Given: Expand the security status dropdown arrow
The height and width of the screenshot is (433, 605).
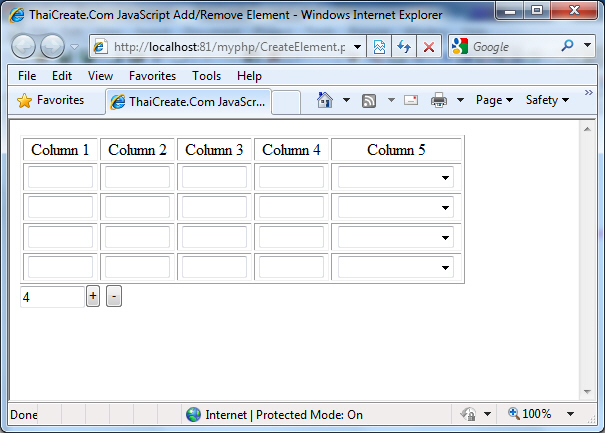Looking at the screenshot, I should (x=487, y=414).
